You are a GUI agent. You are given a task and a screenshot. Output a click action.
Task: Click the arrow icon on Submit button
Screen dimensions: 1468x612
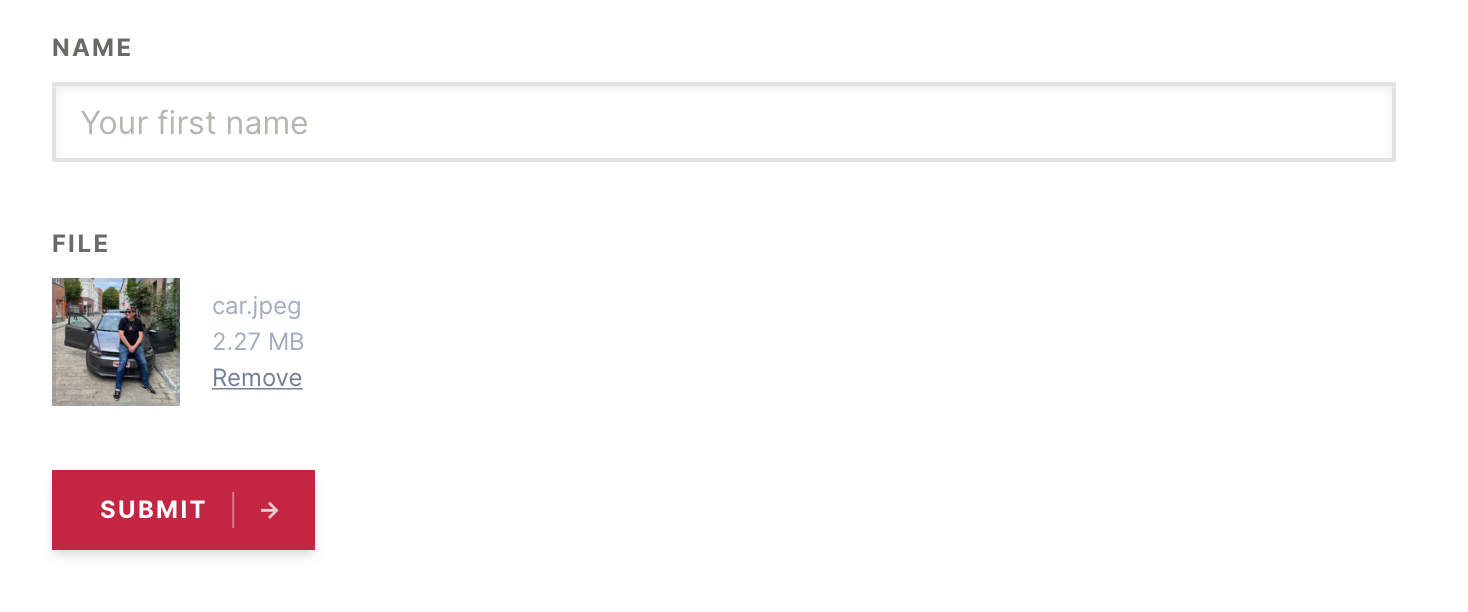coord(269,510)
